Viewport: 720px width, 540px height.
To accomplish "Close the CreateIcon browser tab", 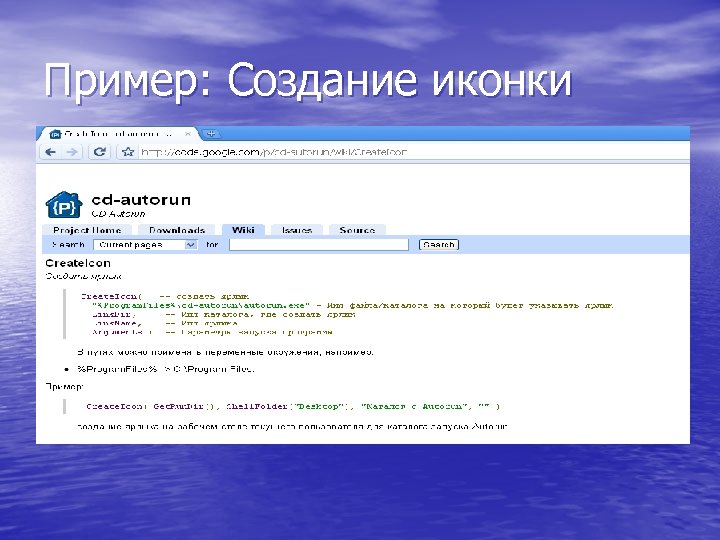I will tap(188, 134).
